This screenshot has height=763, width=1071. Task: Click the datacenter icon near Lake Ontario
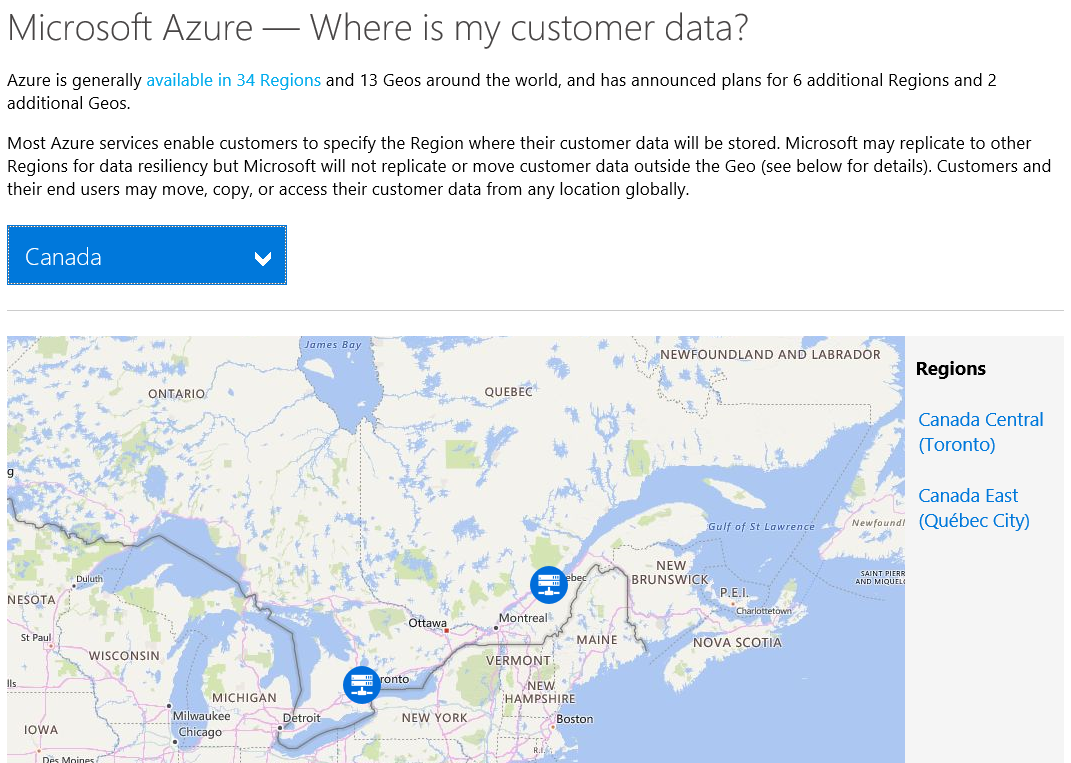click(x=361, y=685)
